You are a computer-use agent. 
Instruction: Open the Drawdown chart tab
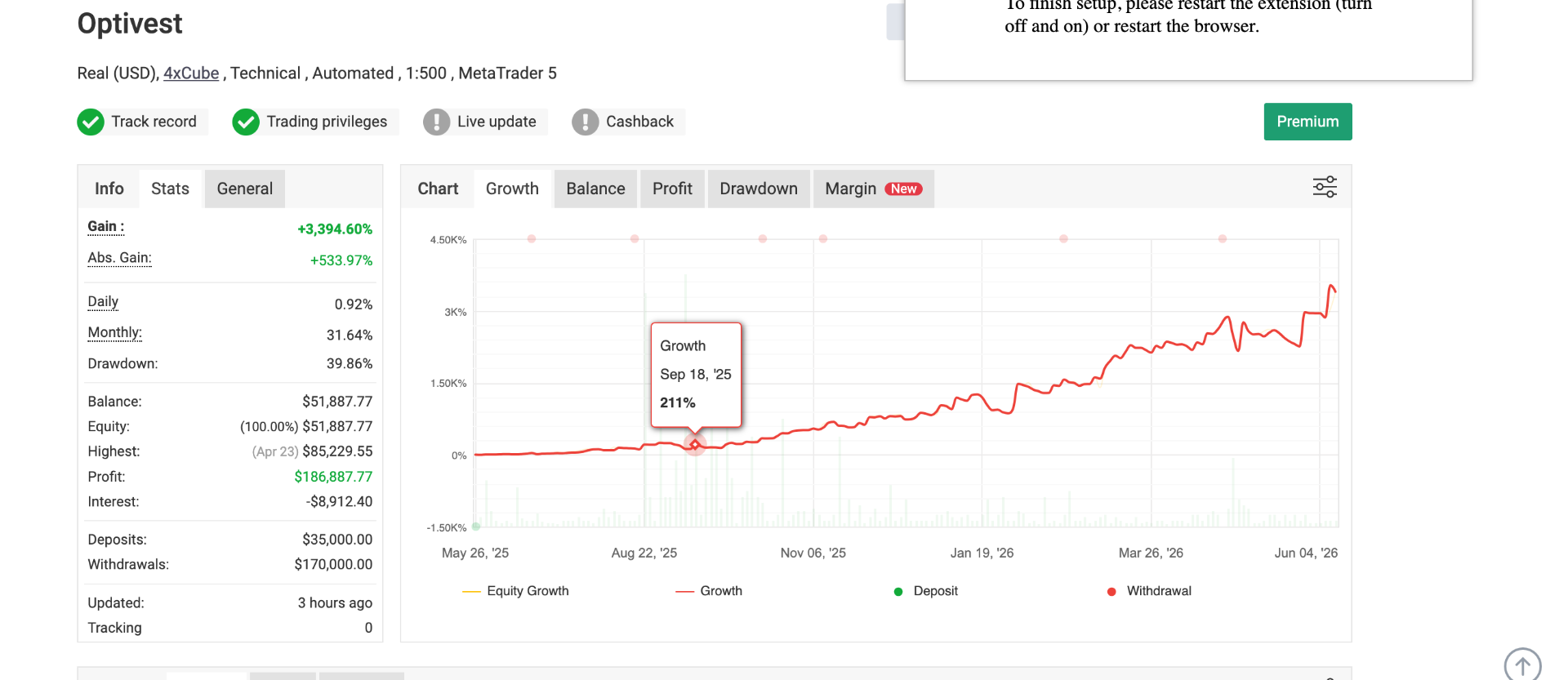coord(759,189)
